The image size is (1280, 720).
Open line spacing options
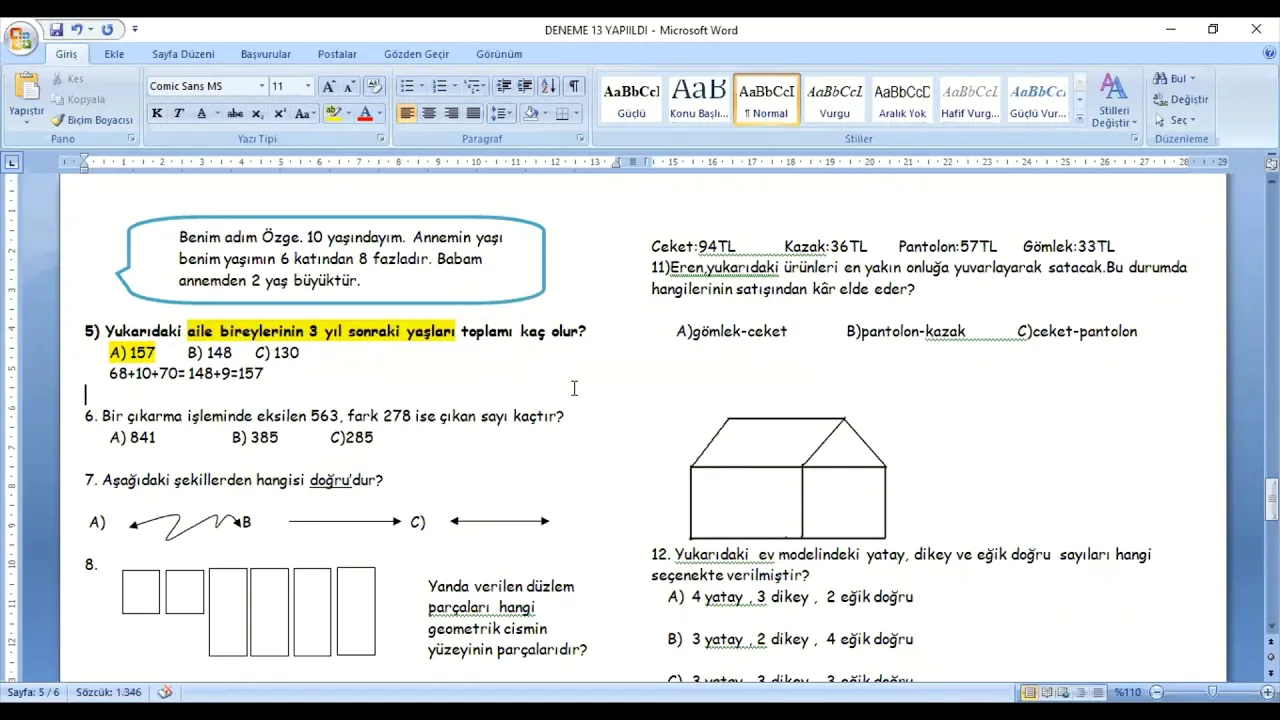[501, 114]
